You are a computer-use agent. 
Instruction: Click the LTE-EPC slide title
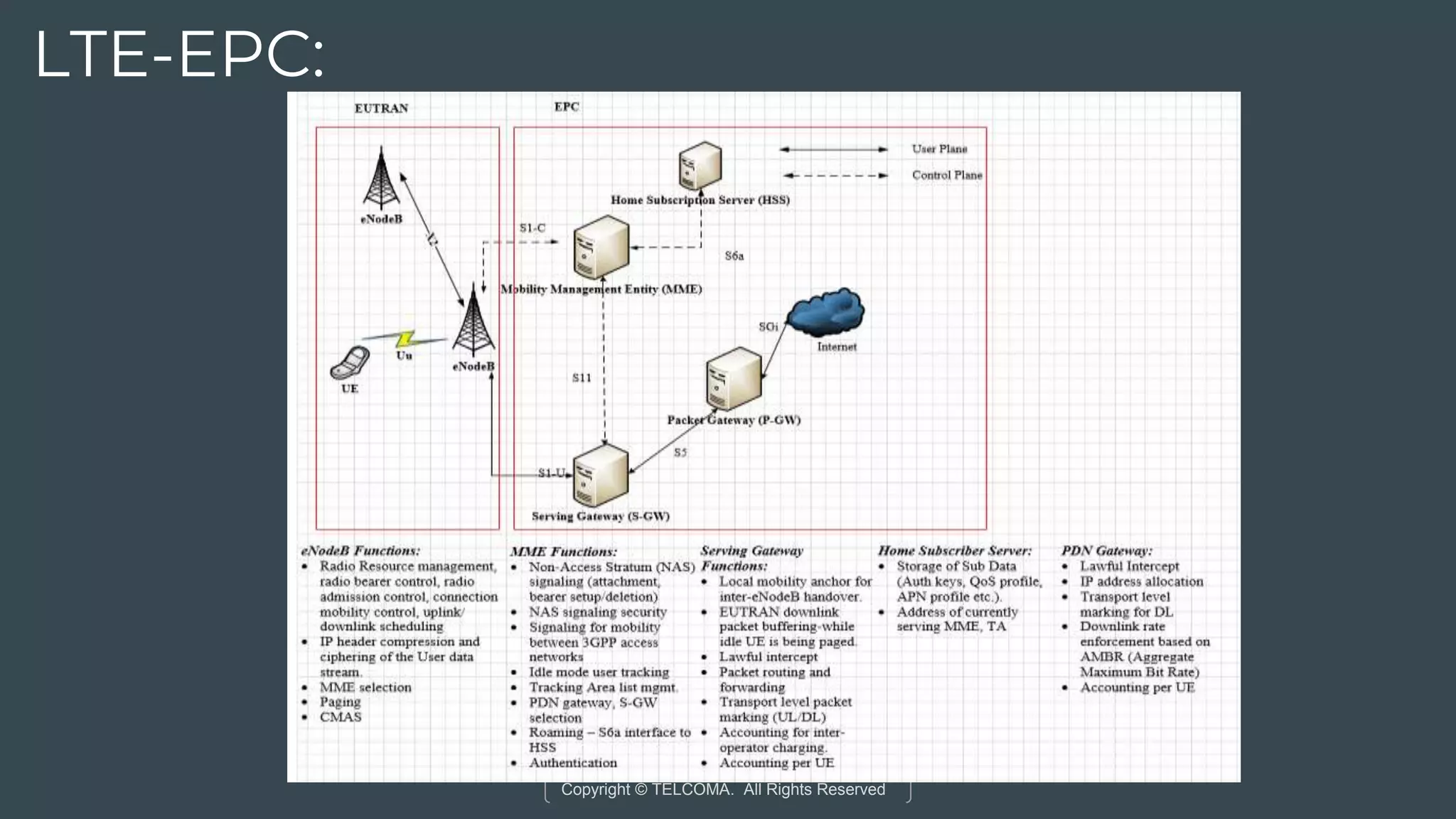[179, 54]
